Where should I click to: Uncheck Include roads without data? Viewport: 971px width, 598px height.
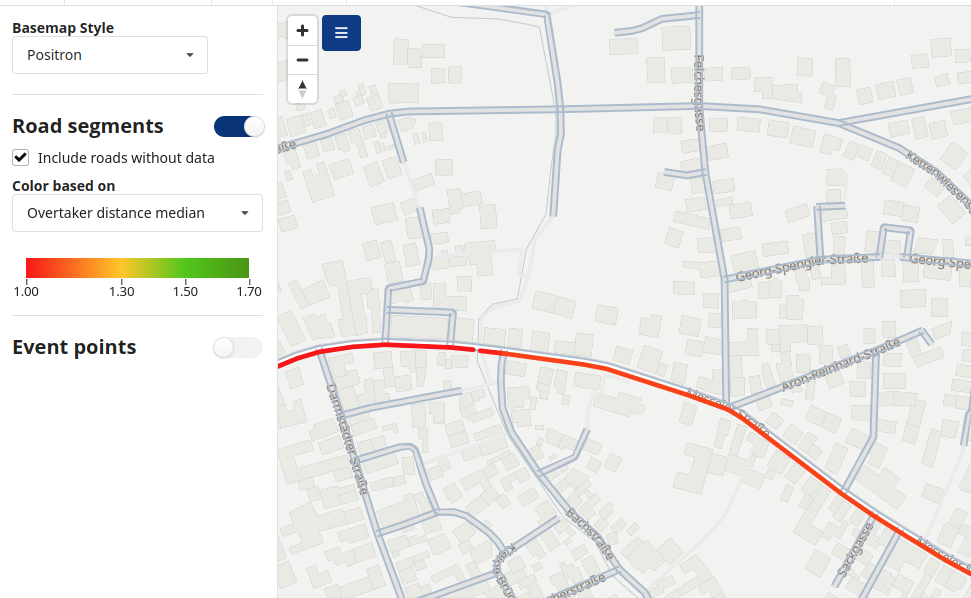(21, 157)
